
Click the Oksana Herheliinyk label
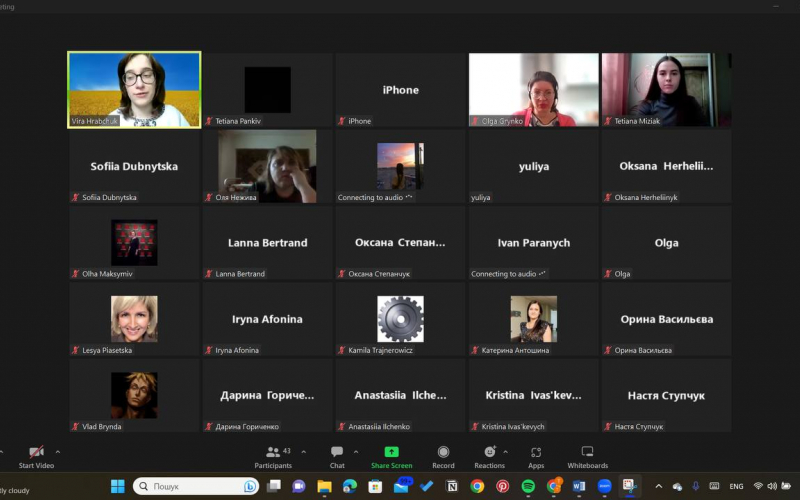(x=646, y=197)
